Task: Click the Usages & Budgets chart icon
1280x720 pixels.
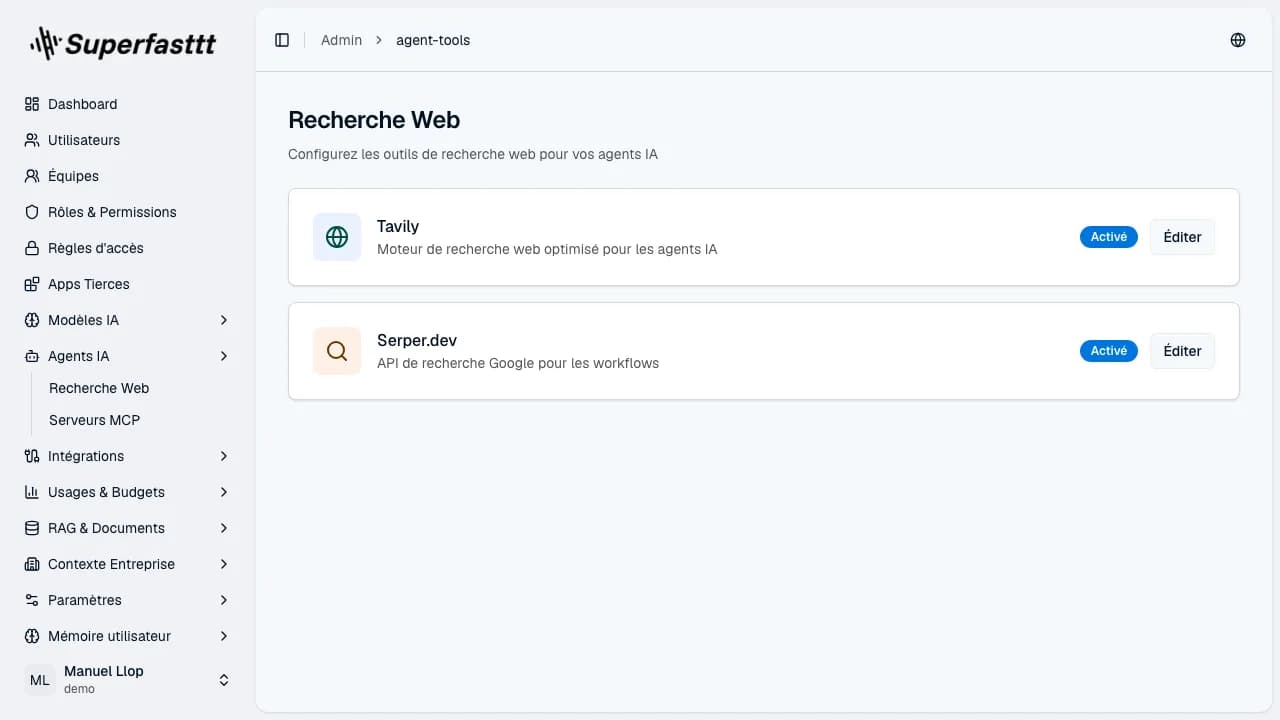Action: (32, 492)
